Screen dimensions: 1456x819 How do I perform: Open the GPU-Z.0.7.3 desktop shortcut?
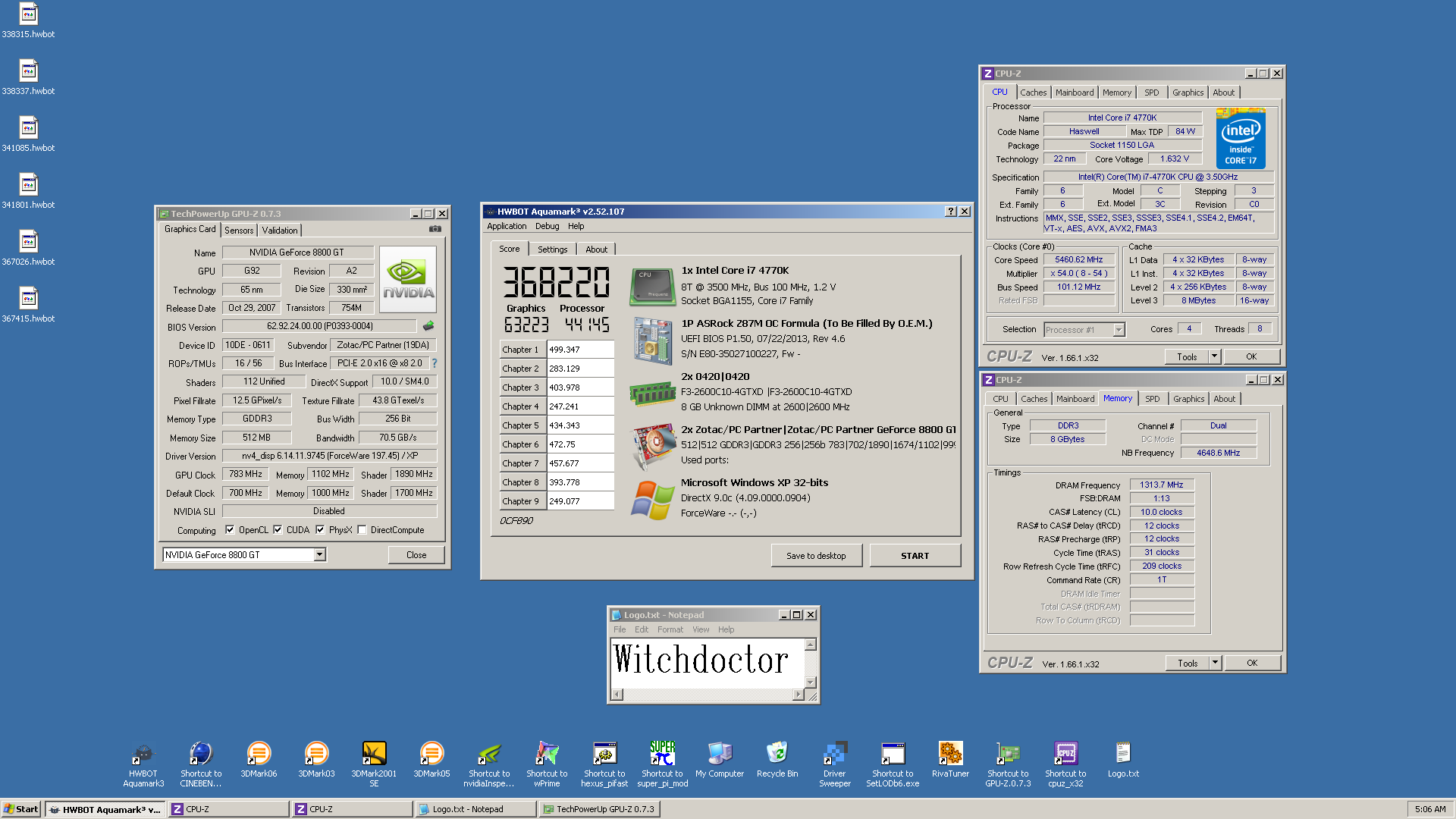(1008, 764)
